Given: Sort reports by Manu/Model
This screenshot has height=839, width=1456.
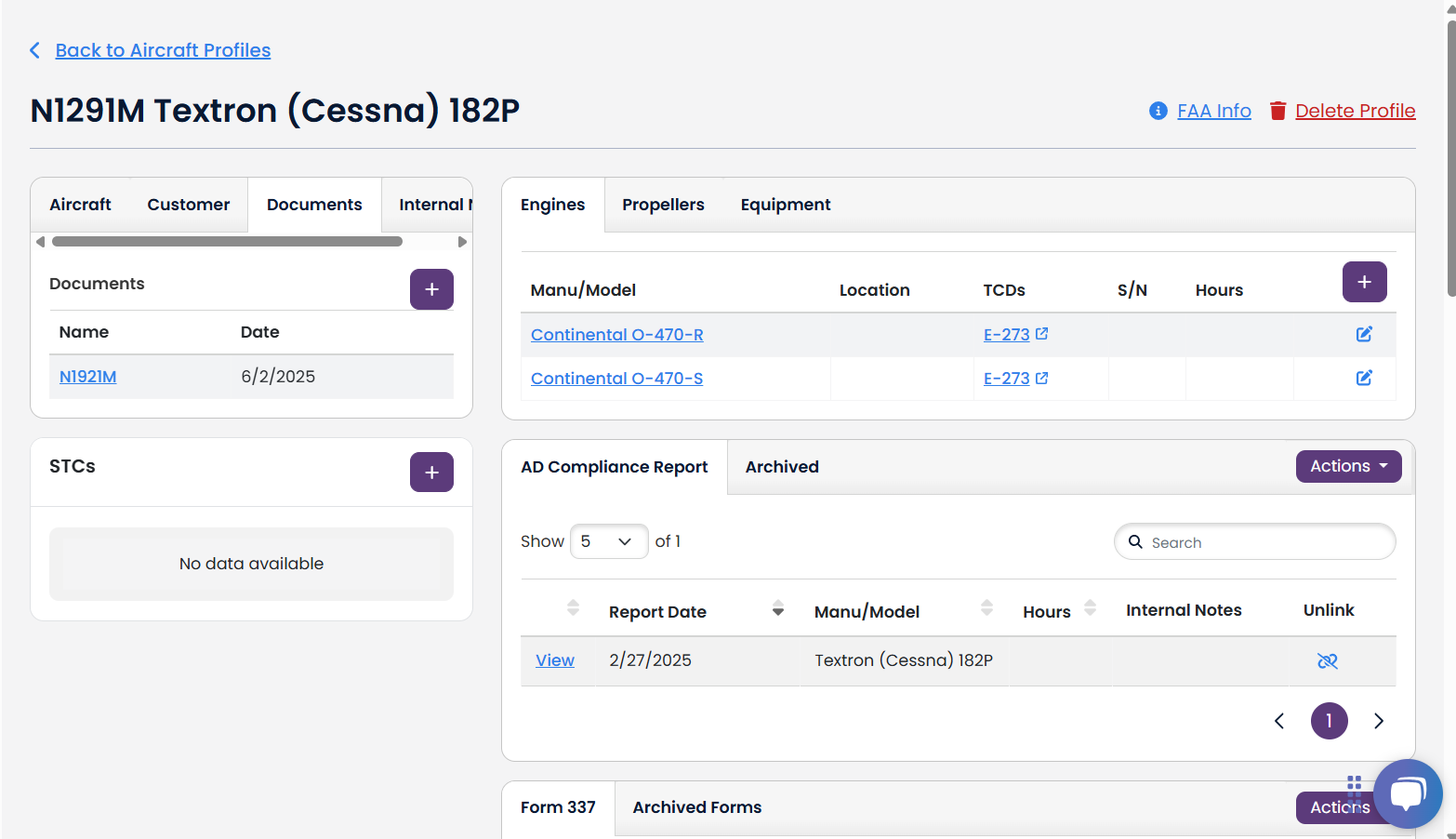Looking at the screenshot, I should 986,608.
